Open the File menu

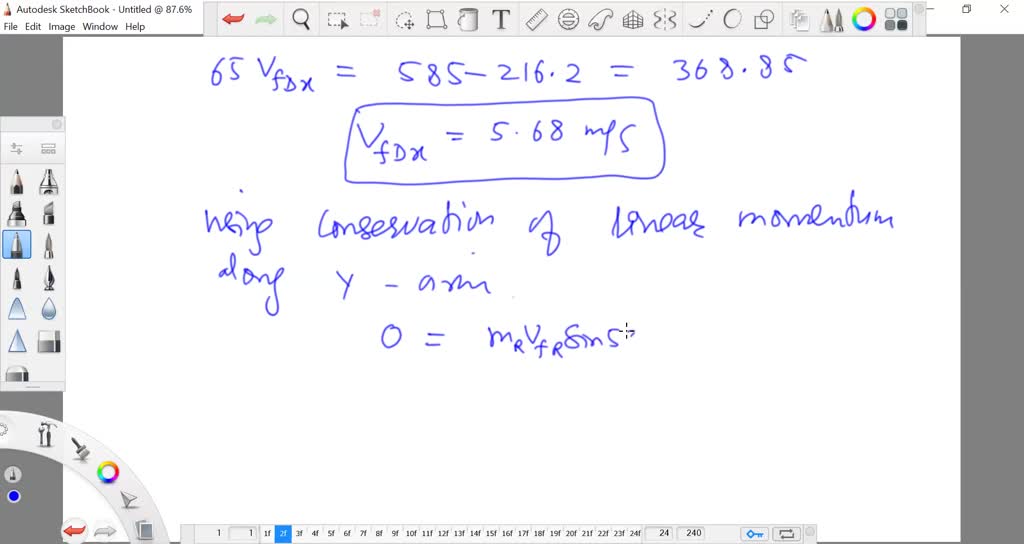(10, 27)
